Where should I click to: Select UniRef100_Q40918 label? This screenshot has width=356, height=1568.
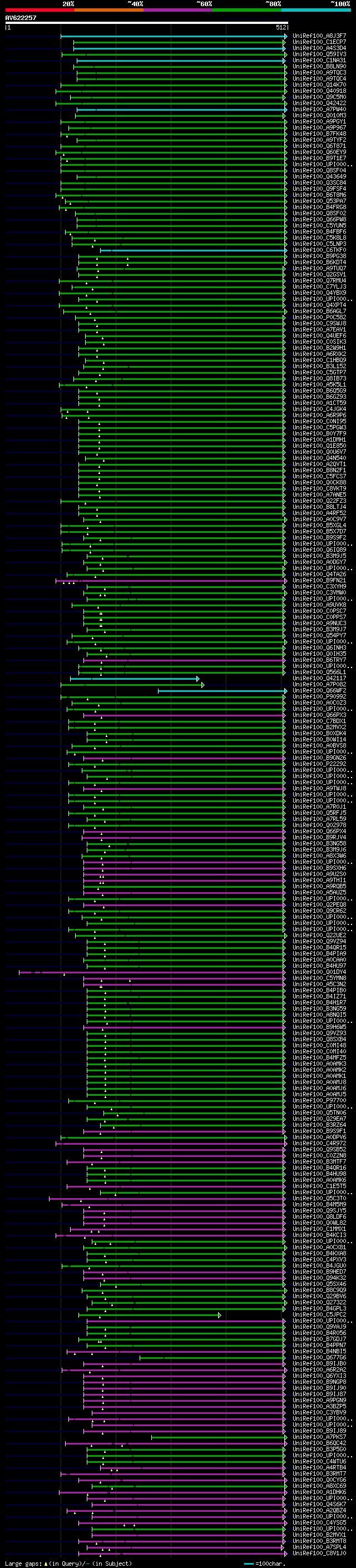(x=319, y=91)
